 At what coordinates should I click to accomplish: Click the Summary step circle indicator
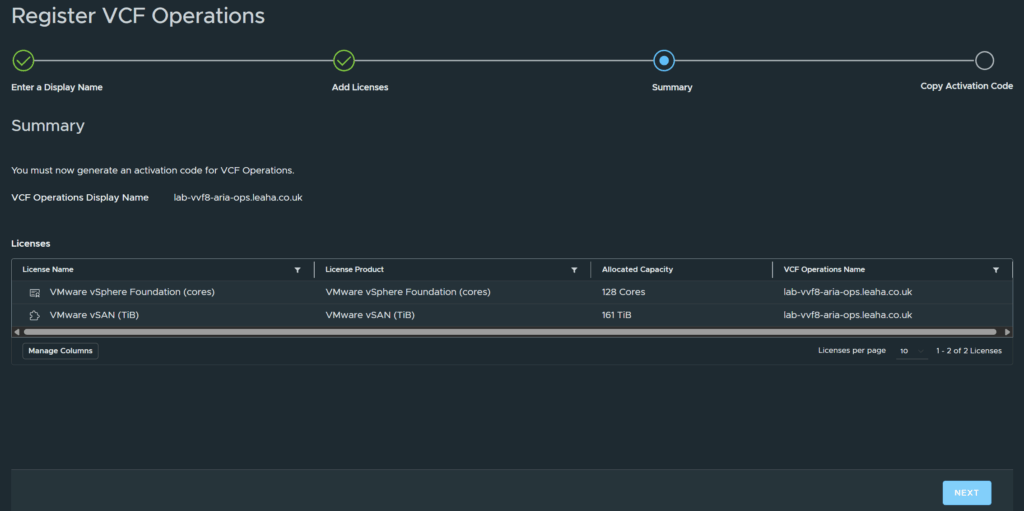[x=664, y=61]
